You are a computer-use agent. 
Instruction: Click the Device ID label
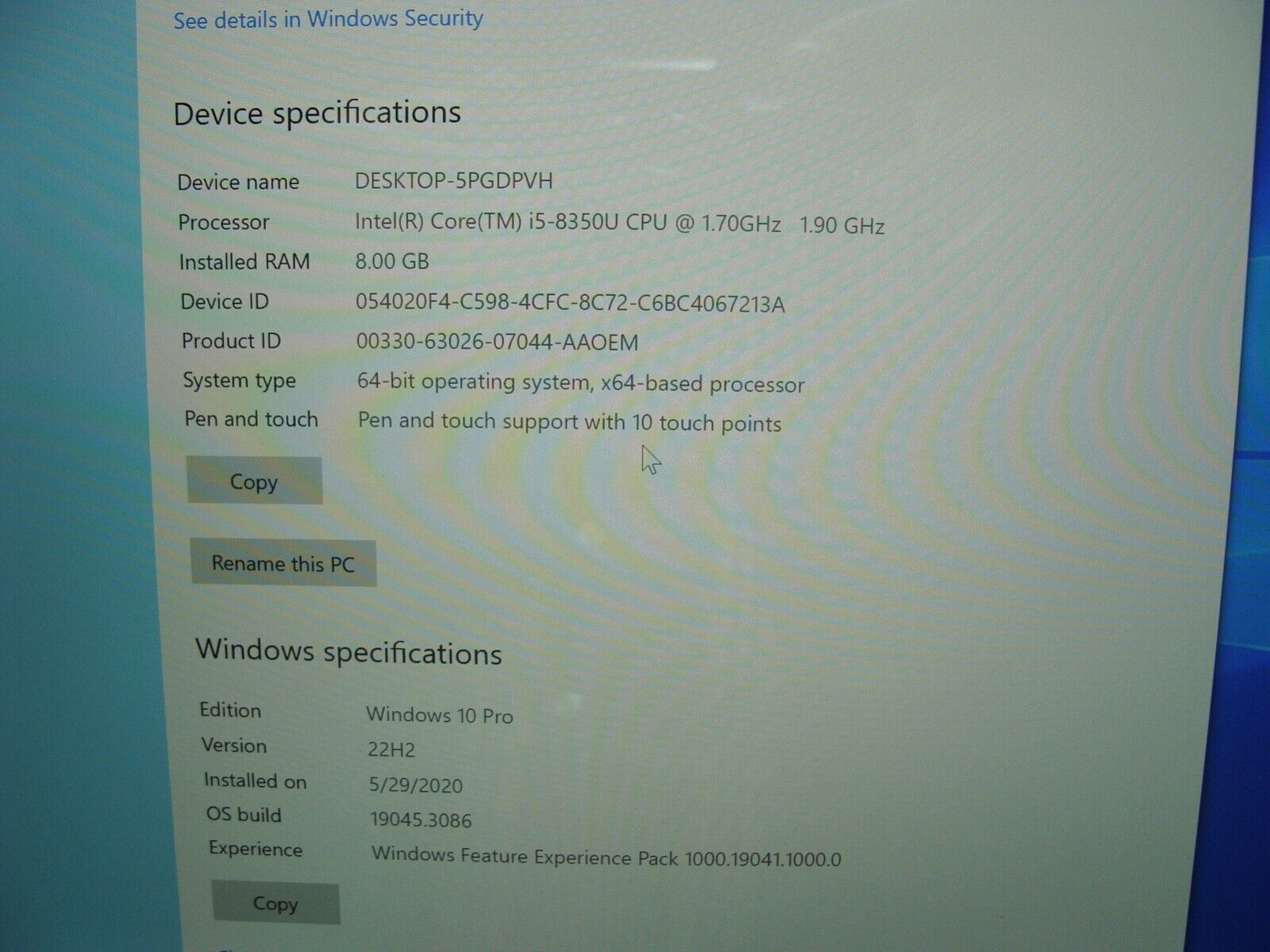coord(225,301)
